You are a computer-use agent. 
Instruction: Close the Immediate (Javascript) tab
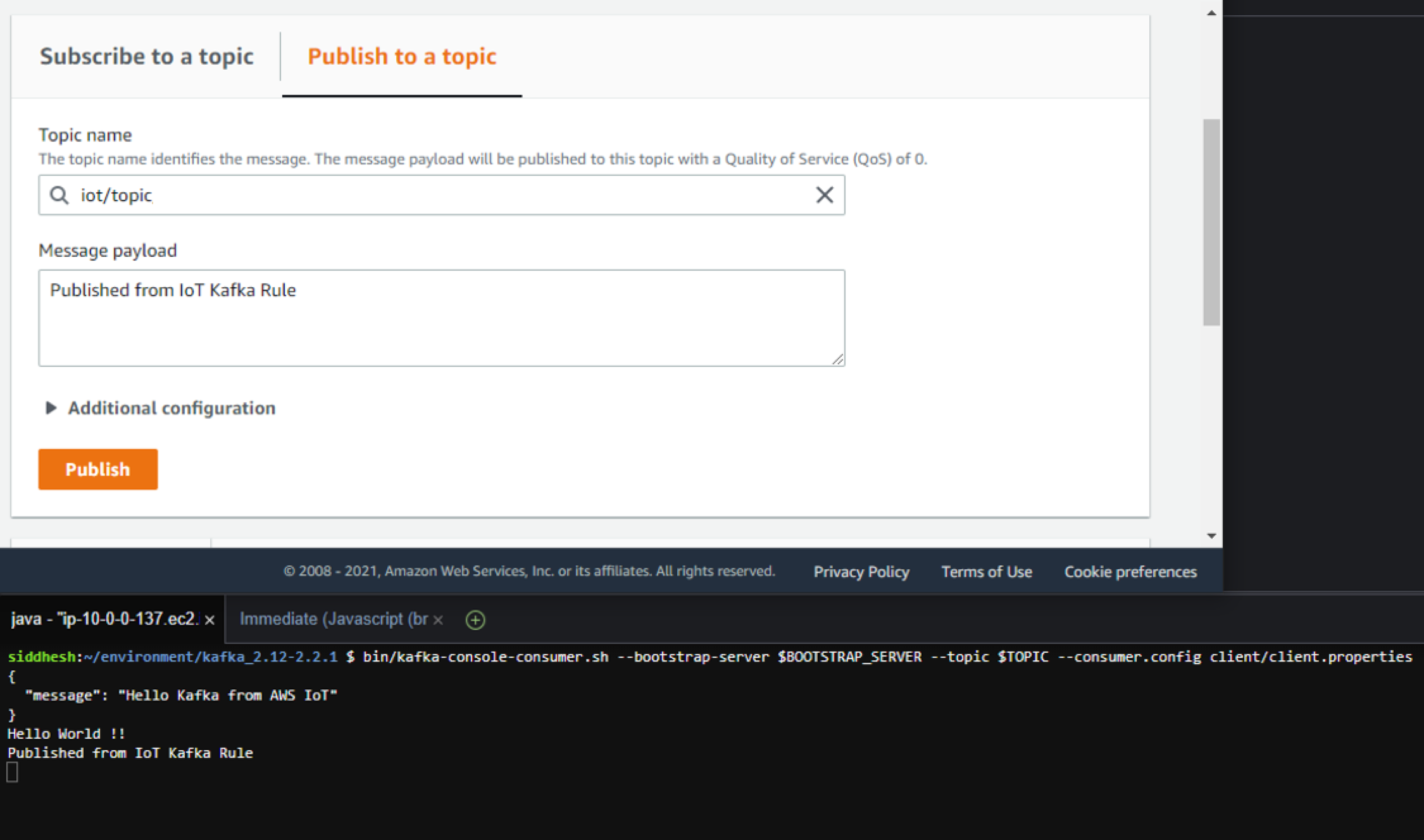point(438,620)
